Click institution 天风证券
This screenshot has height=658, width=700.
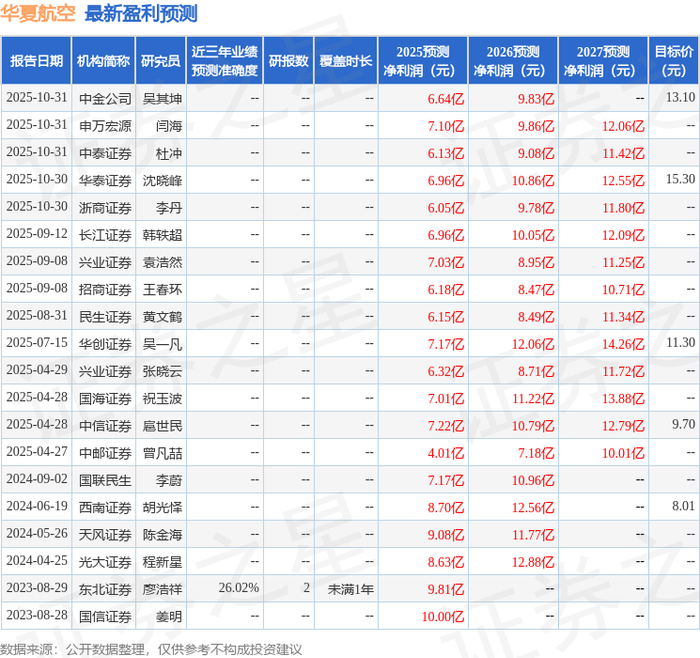click(x=105, y=535)
